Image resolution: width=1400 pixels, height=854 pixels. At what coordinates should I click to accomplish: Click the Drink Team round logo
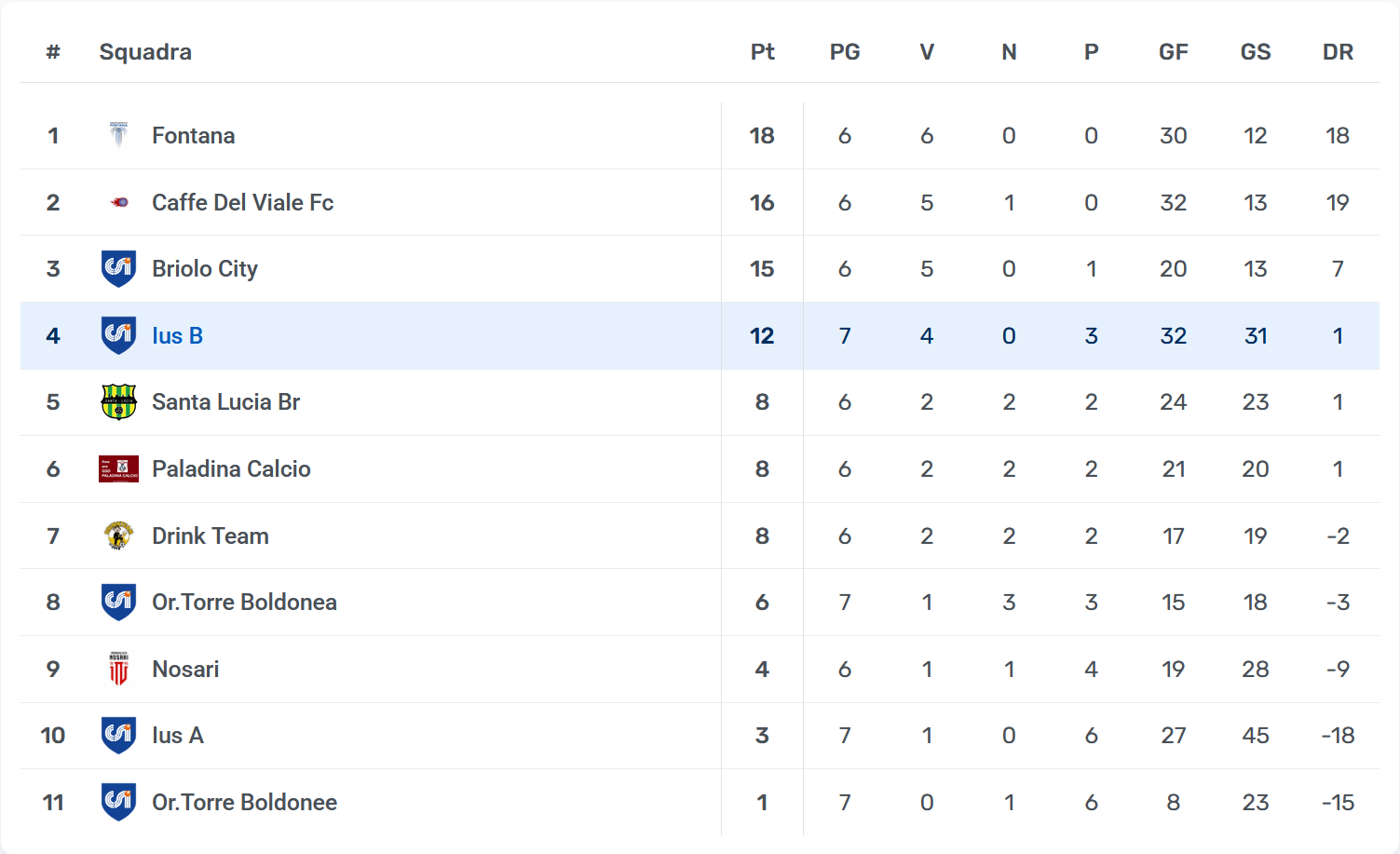coord(118,535)
